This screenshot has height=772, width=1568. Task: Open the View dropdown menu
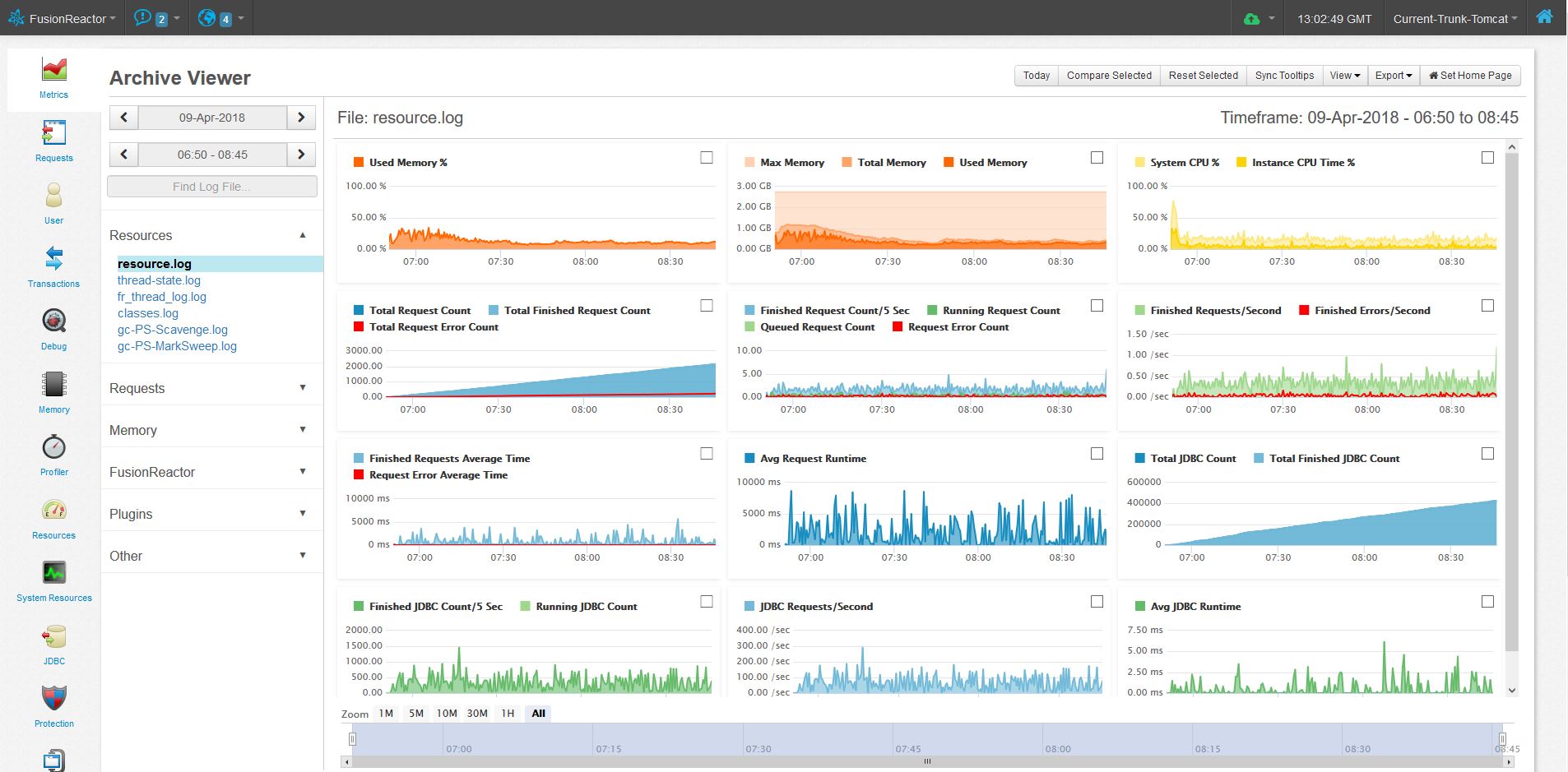pyautogui.click(x=1345, y=76)
